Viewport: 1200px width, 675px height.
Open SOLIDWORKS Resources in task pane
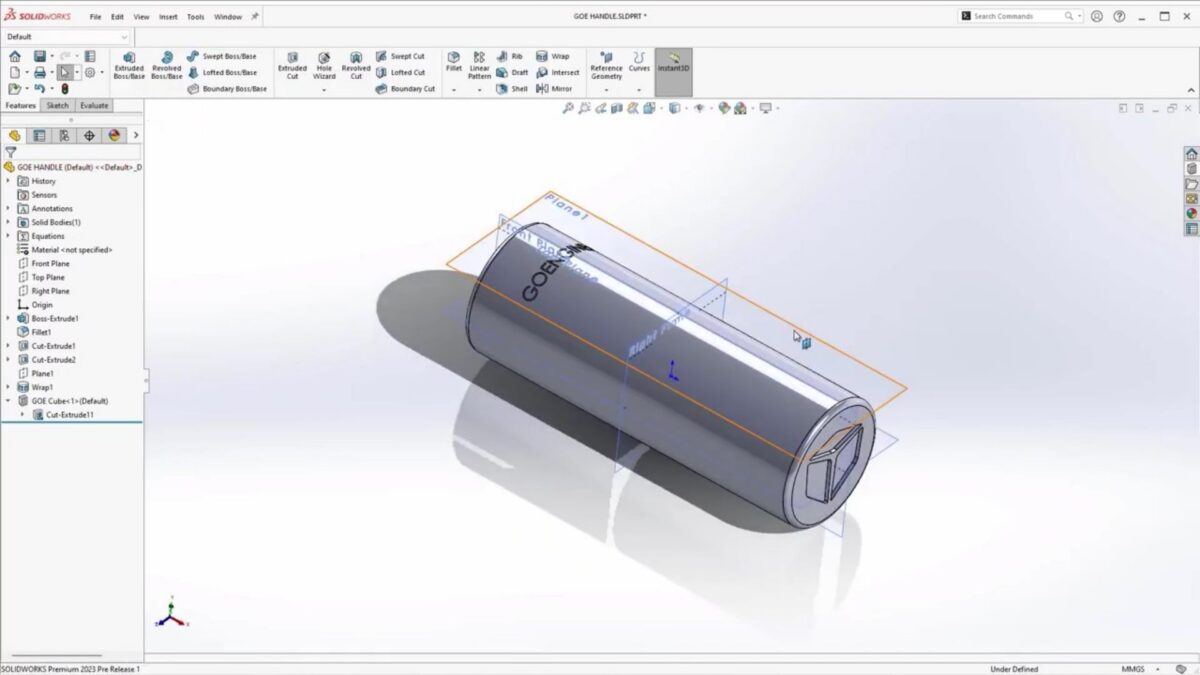click(1191, 154)
